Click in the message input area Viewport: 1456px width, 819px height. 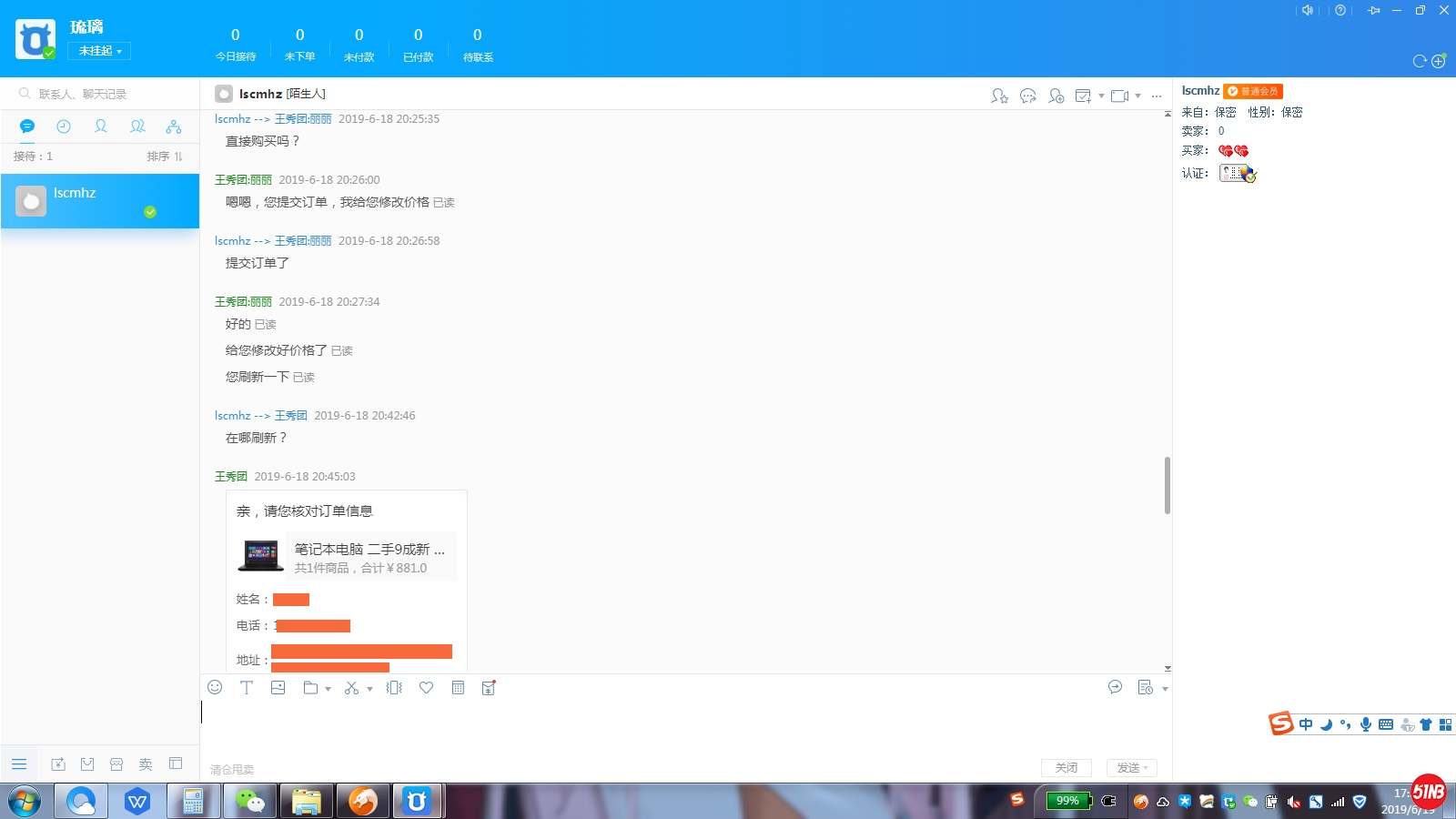685,728
